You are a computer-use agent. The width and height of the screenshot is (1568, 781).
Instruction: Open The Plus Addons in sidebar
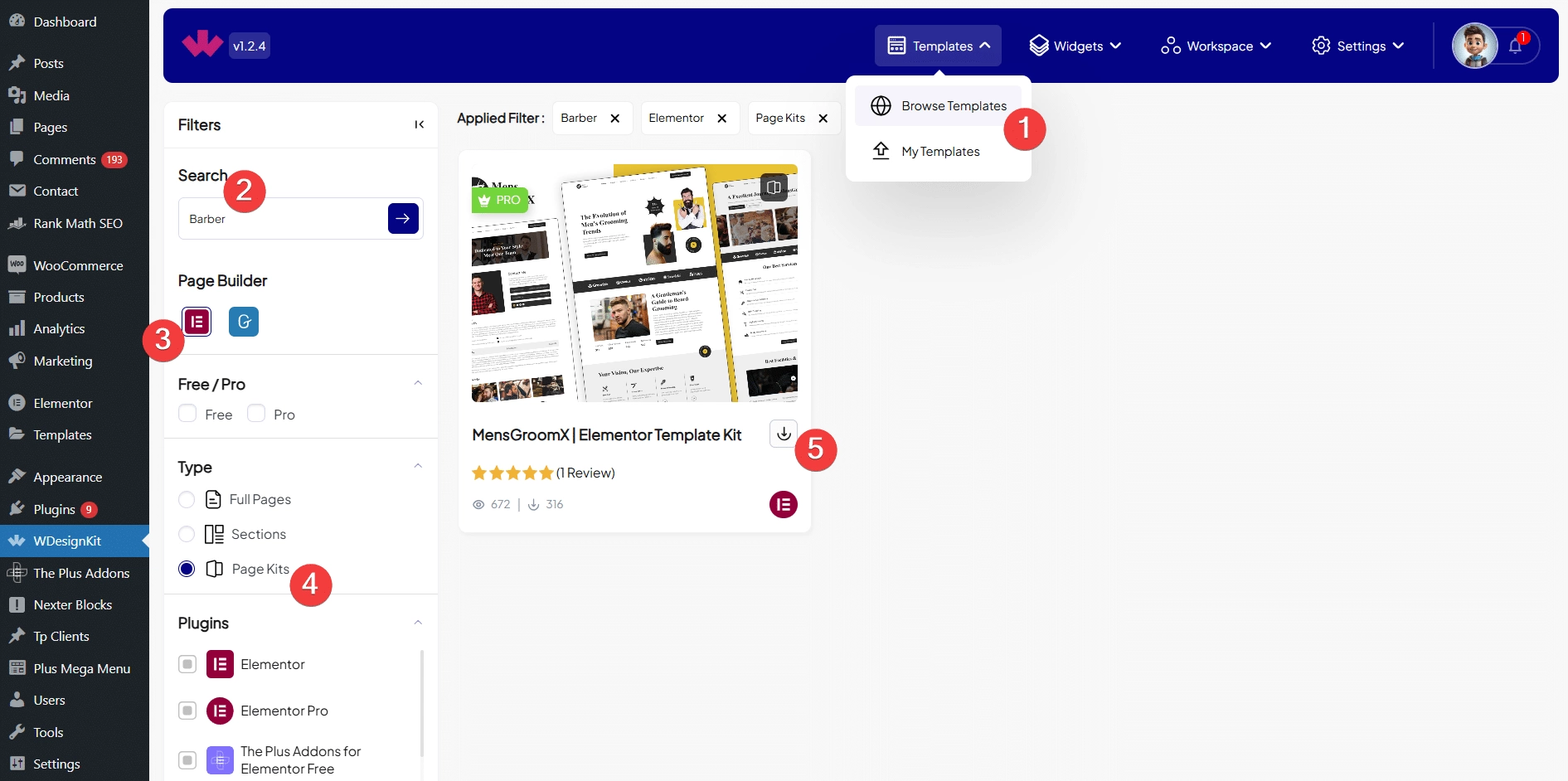click(x=81, y=573)
